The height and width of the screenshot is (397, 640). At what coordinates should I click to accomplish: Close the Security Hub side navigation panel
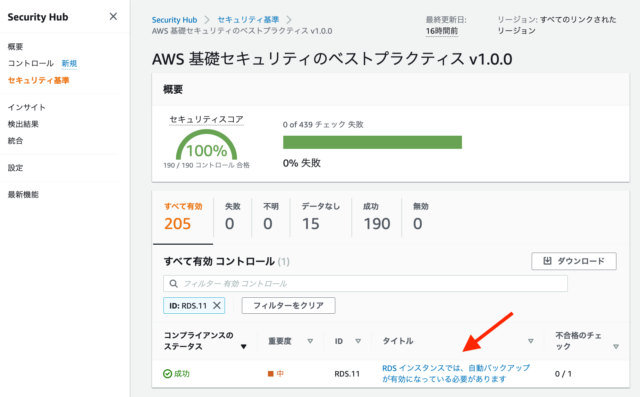pos(113,16)
